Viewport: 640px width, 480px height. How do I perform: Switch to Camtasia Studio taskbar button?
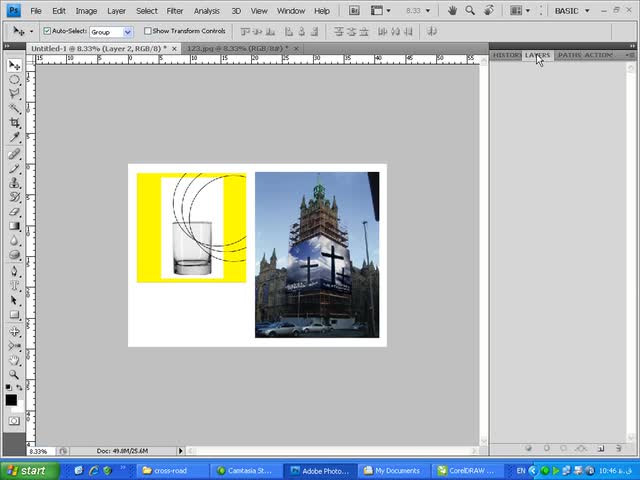pyautogui.click(x=246, y=471)
